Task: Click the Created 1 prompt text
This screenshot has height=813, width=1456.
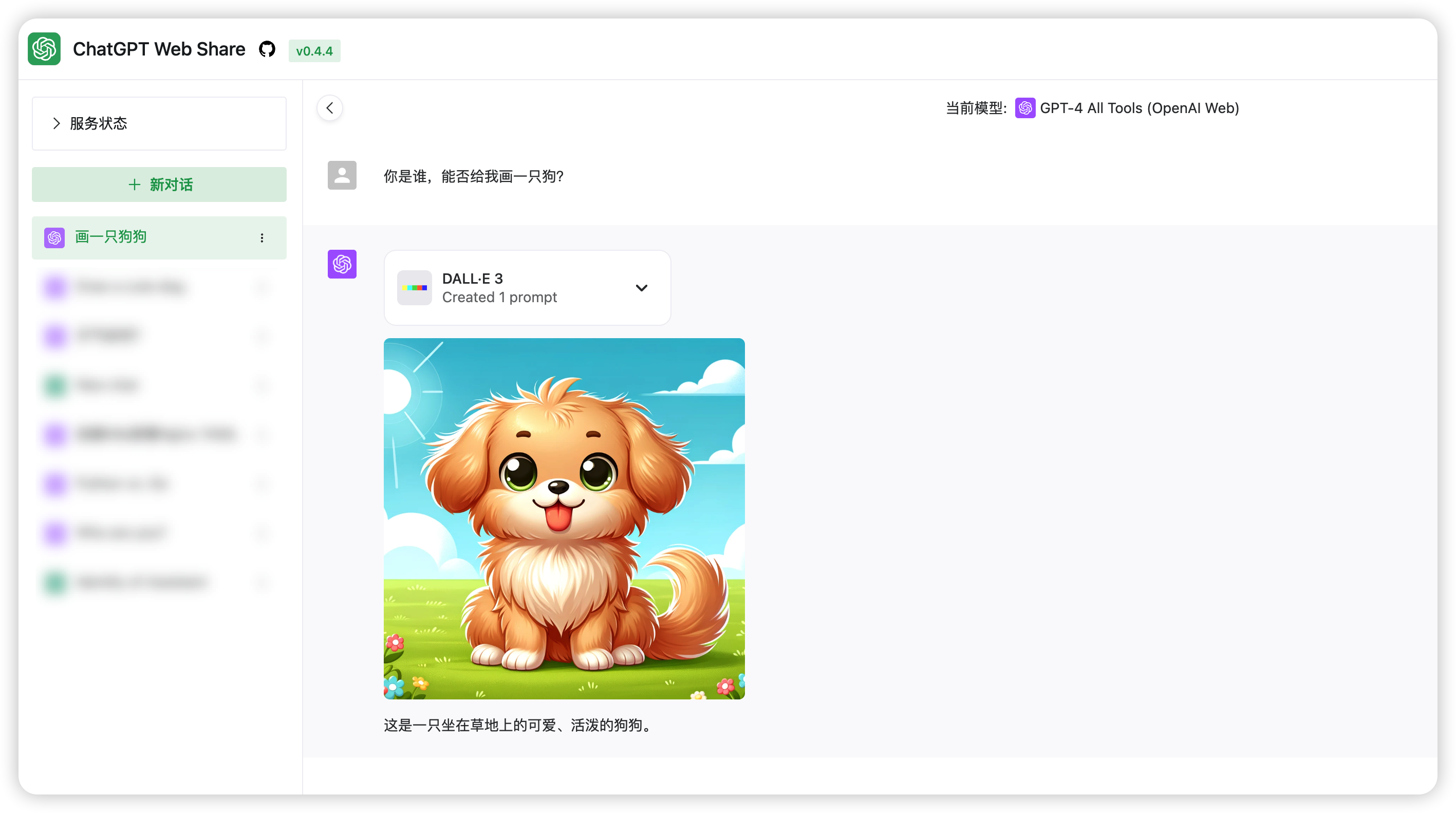Action: coord(499,298)
